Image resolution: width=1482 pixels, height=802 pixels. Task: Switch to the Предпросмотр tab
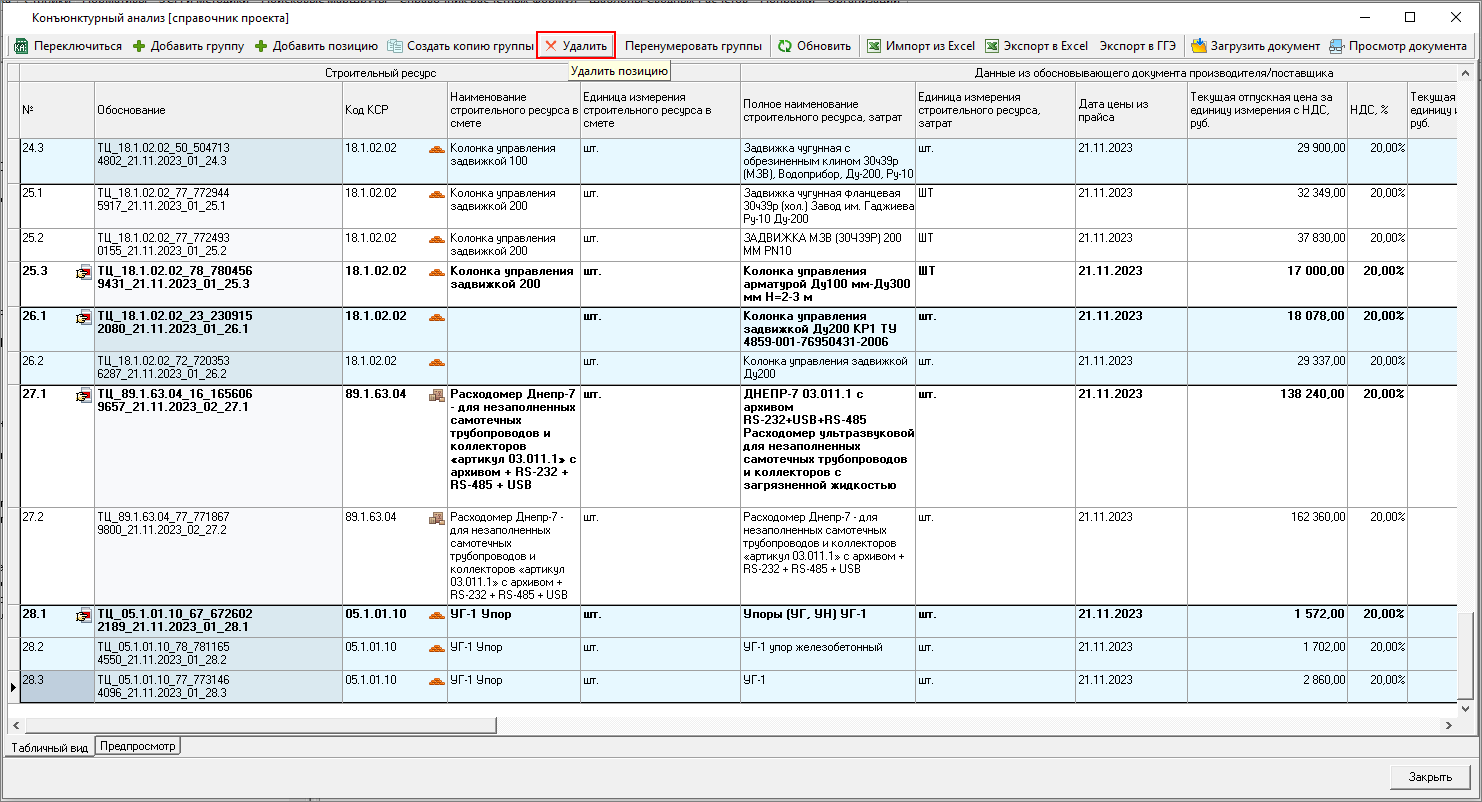click(138, 746)
